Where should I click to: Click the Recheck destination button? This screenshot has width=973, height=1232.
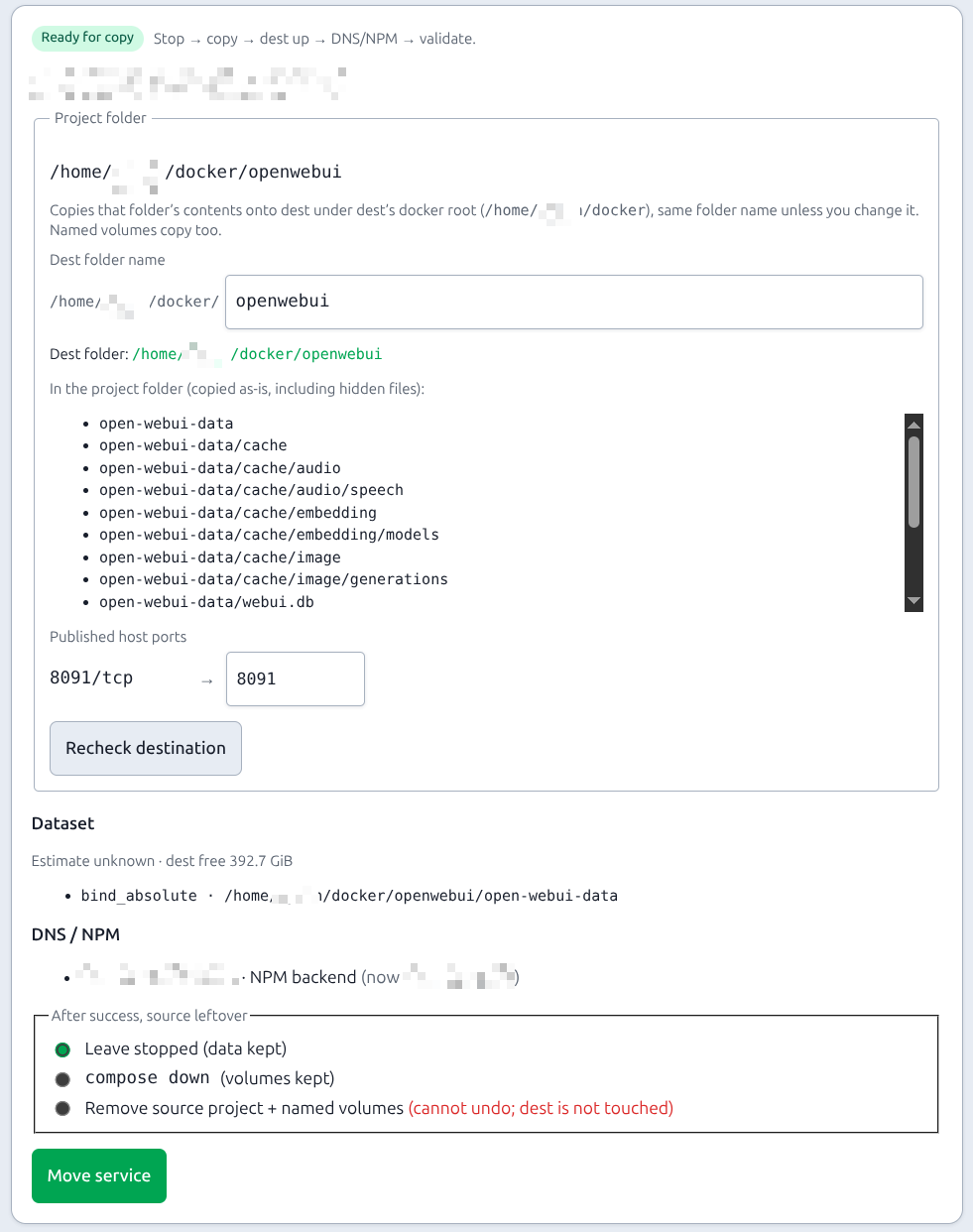pos(146,748)
